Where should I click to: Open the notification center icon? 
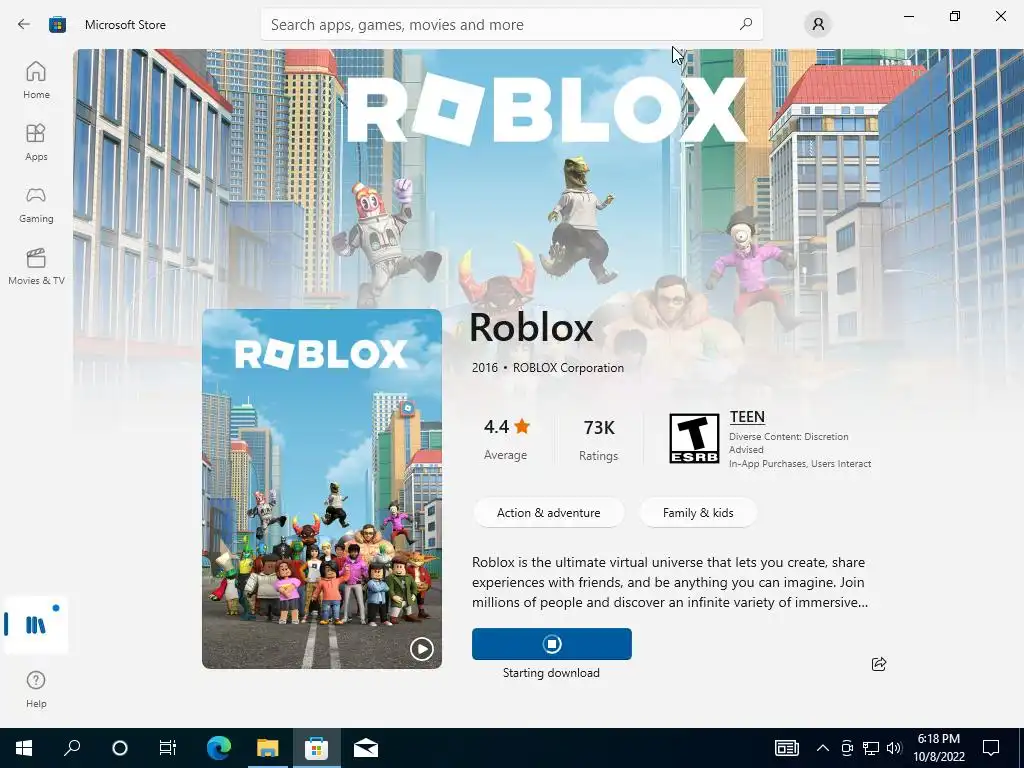pos(991,748)
